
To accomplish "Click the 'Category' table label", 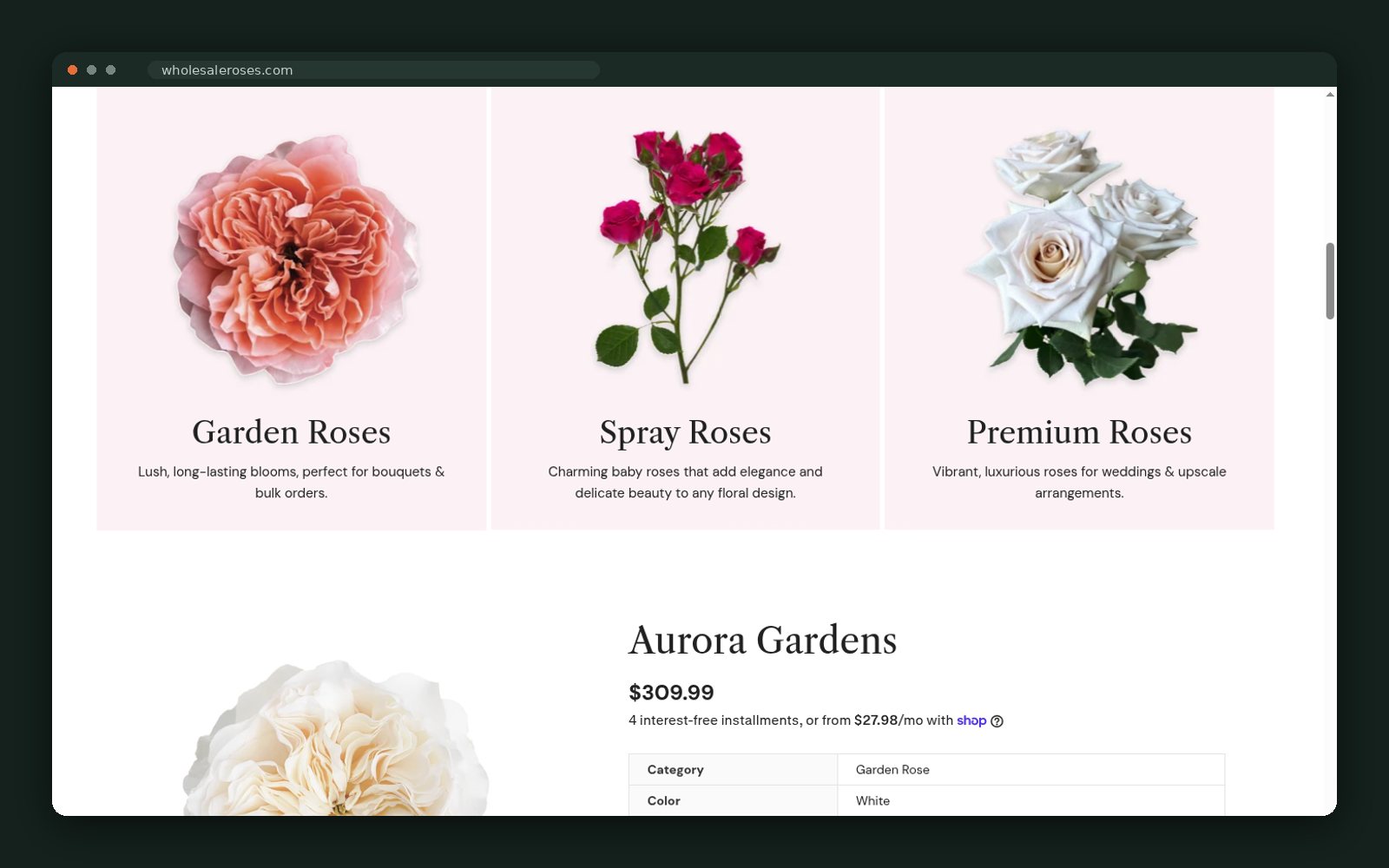I will 675,770.
